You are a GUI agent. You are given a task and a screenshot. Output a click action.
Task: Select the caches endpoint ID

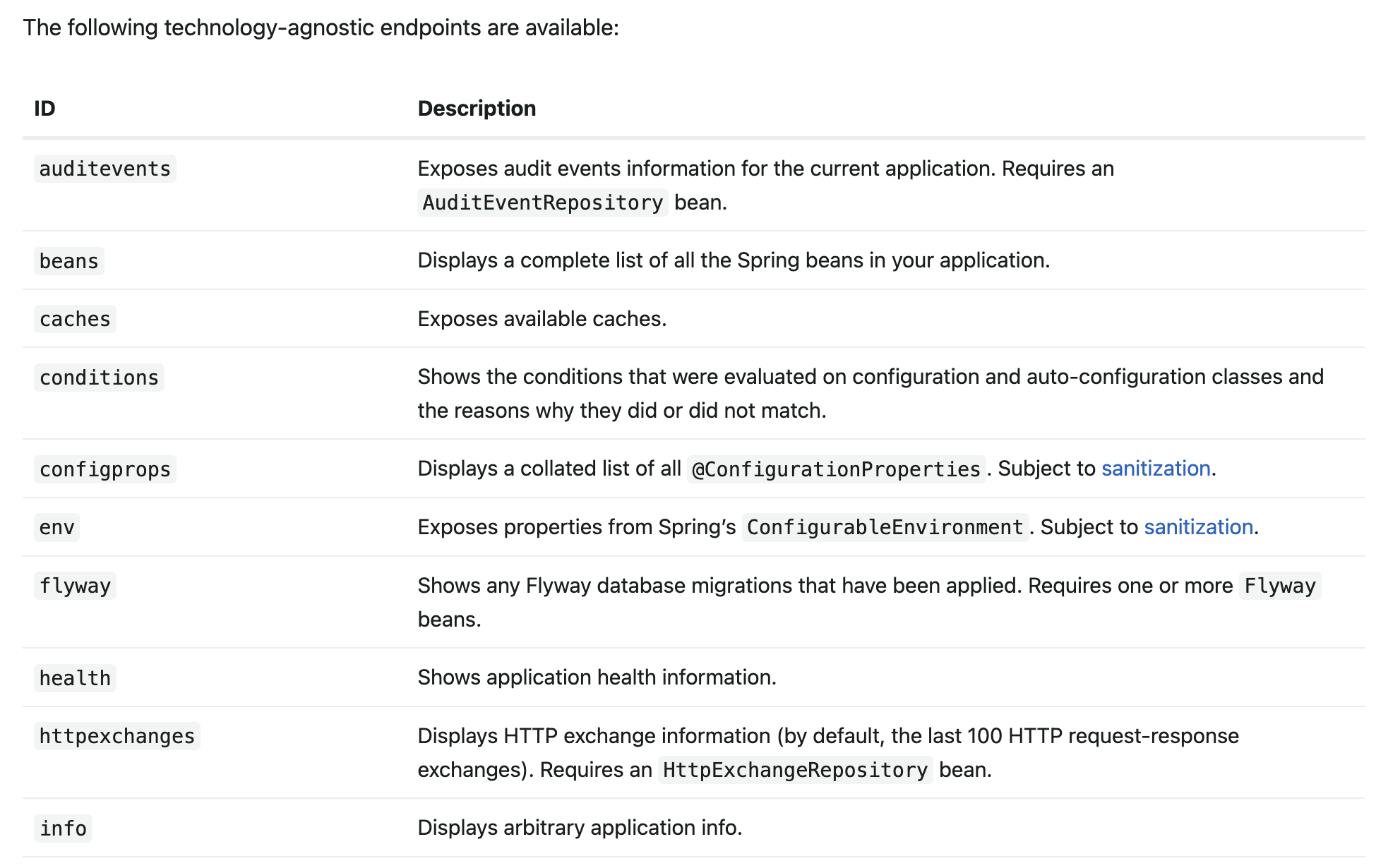[x=75, y=319]
